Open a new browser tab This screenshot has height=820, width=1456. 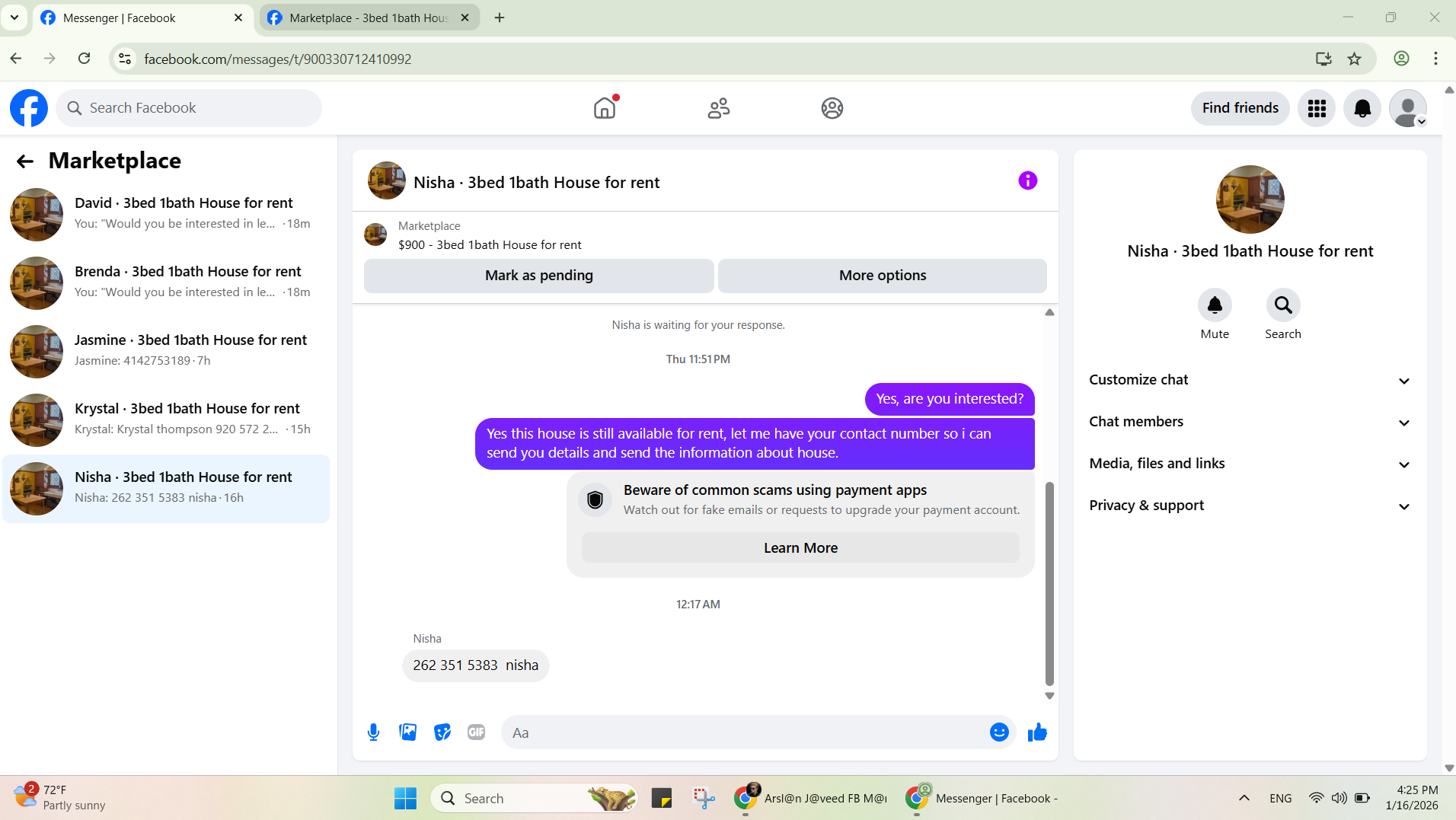click(x=500, y=18)
